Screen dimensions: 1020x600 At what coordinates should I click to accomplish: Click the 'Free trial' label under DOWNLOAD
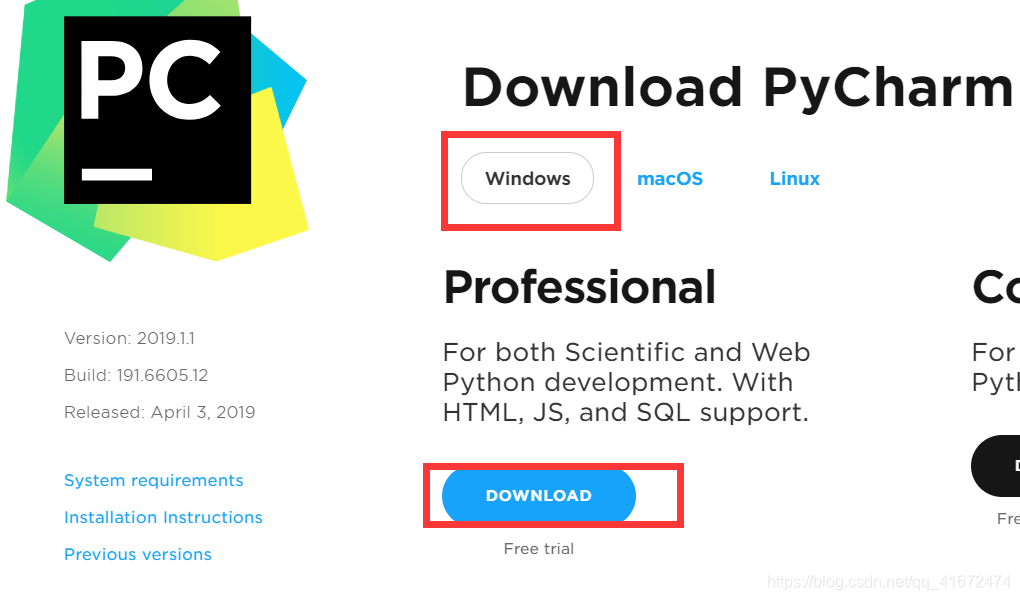coord(539,549)
